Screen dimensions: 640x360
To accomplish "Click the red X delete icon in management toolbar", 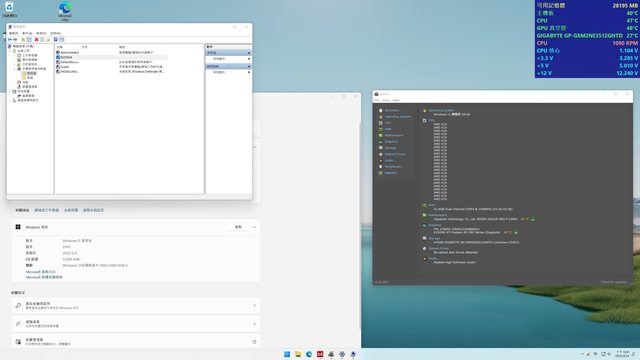I will click(36, 40).
